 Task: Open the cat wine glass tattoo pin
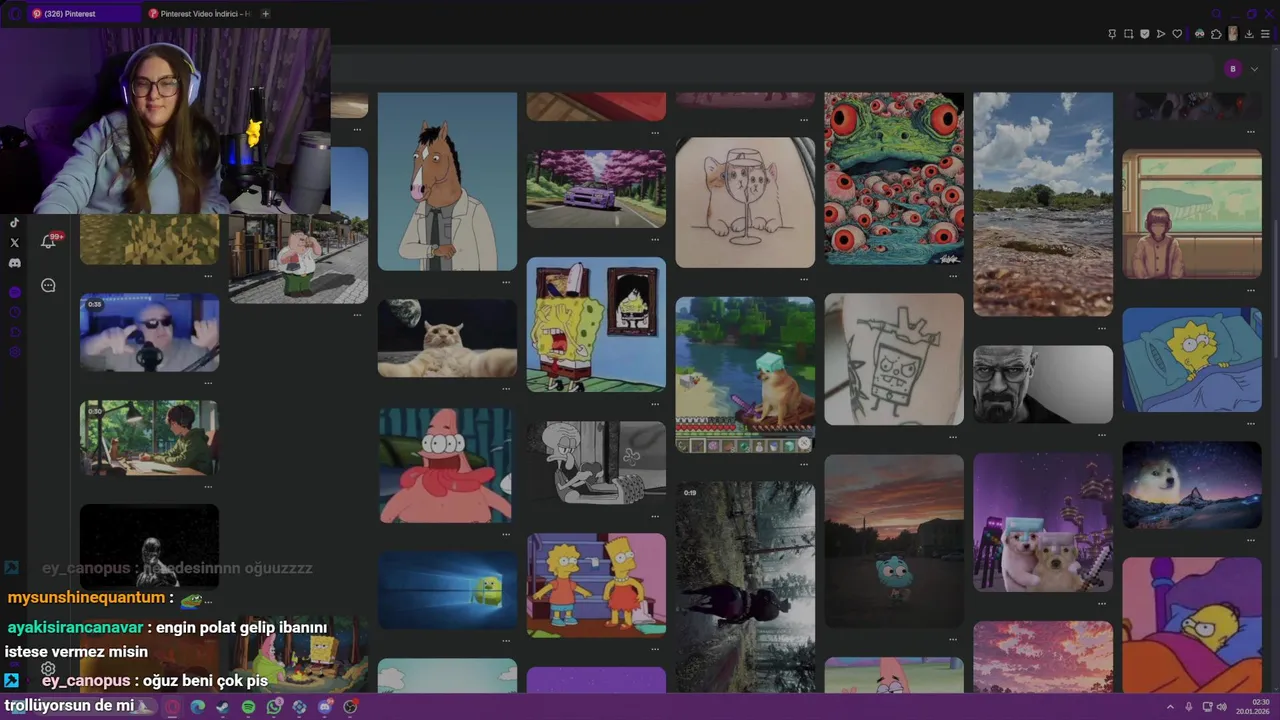coord(745,203)
